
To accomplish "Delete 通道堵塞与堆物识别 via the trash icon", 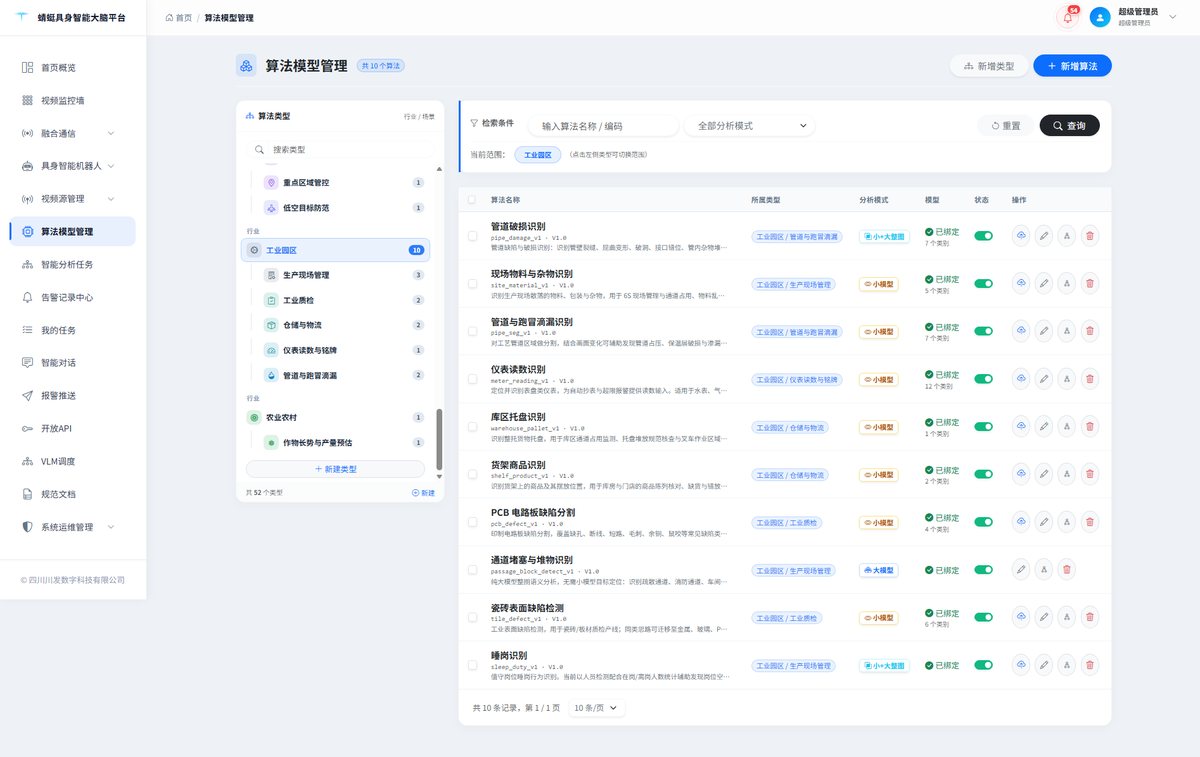I will pyautogui.click(x=1067, y=569).
